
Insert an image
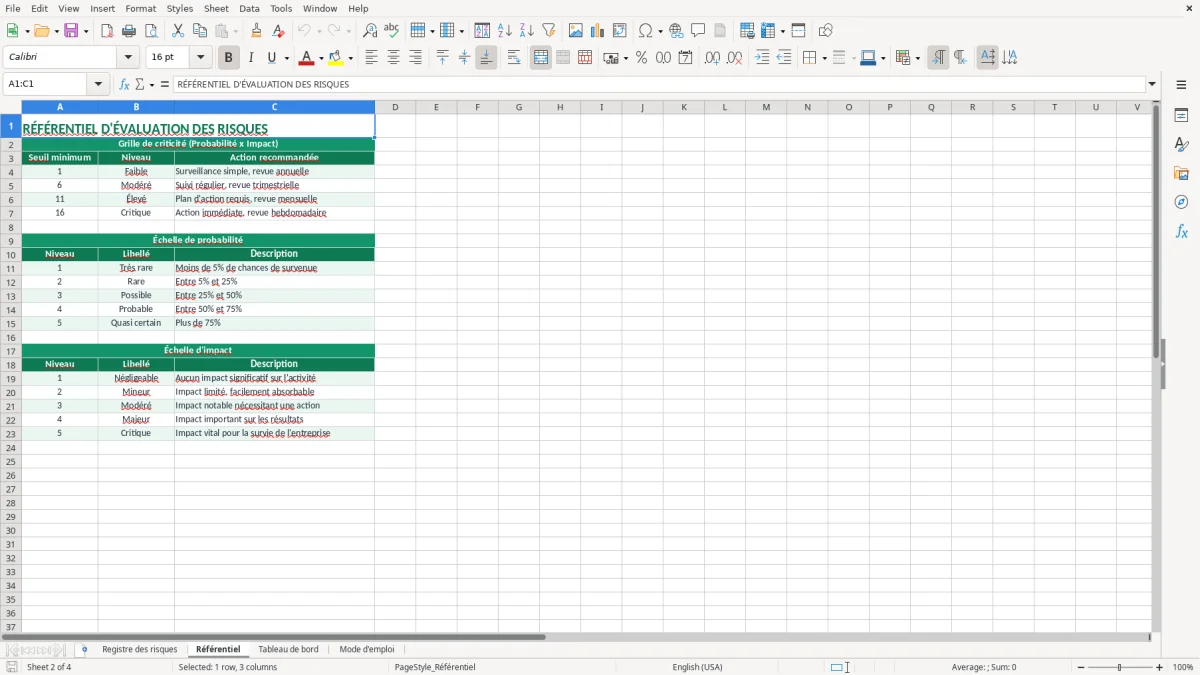tap(576, 31)
